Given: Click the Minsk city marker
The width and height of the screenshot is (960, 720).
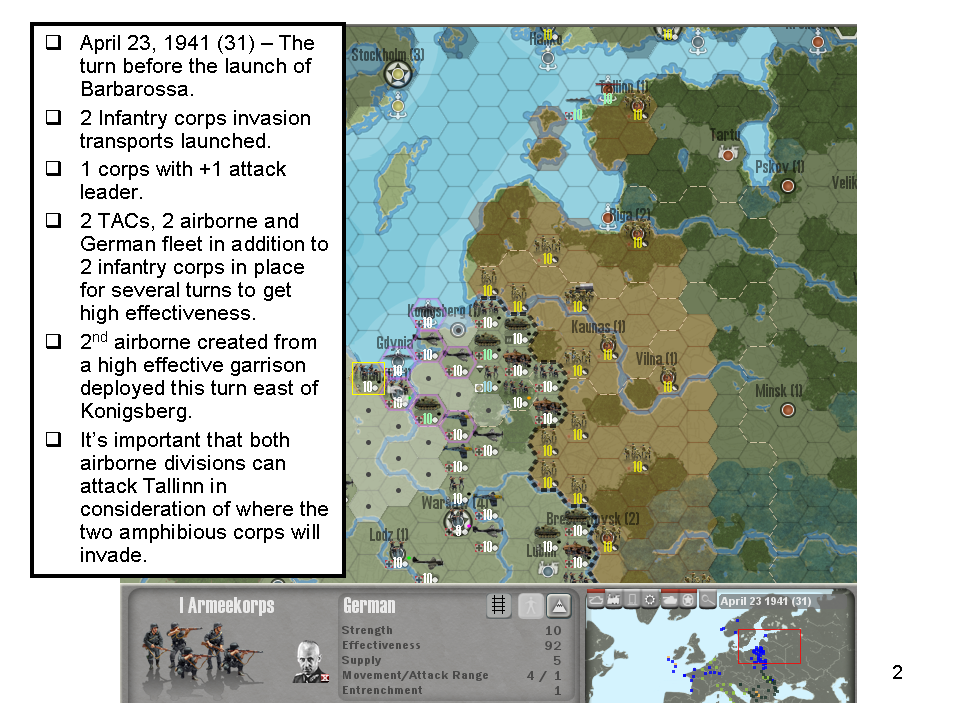Looking at the screenshot, I should 787,409.
